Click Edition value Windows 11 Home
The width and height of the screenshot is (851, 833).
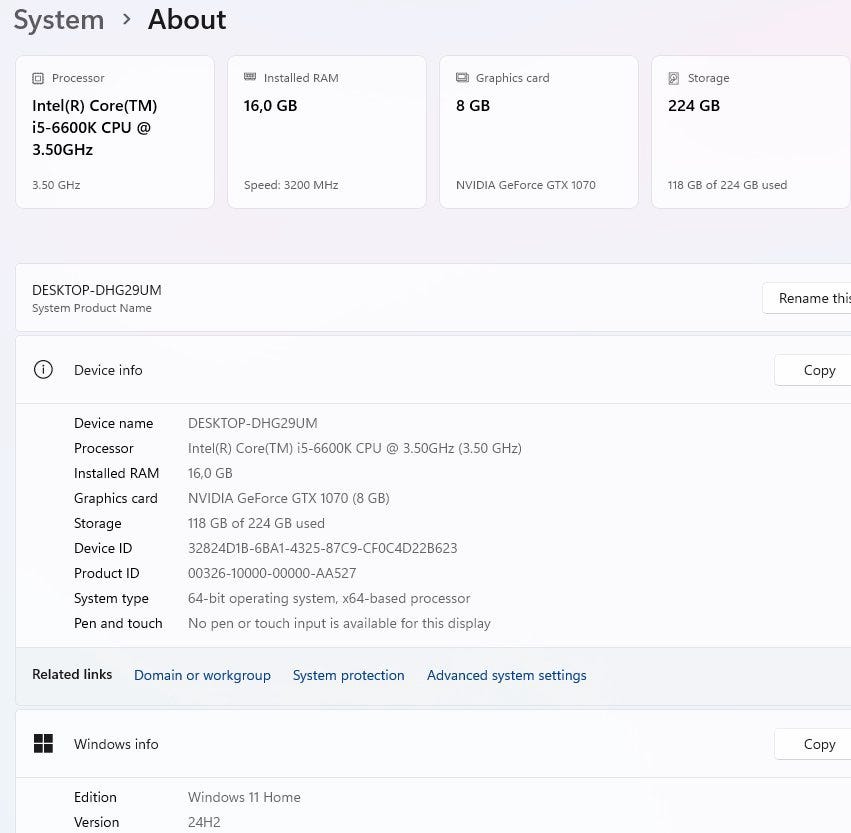(244, 797)
